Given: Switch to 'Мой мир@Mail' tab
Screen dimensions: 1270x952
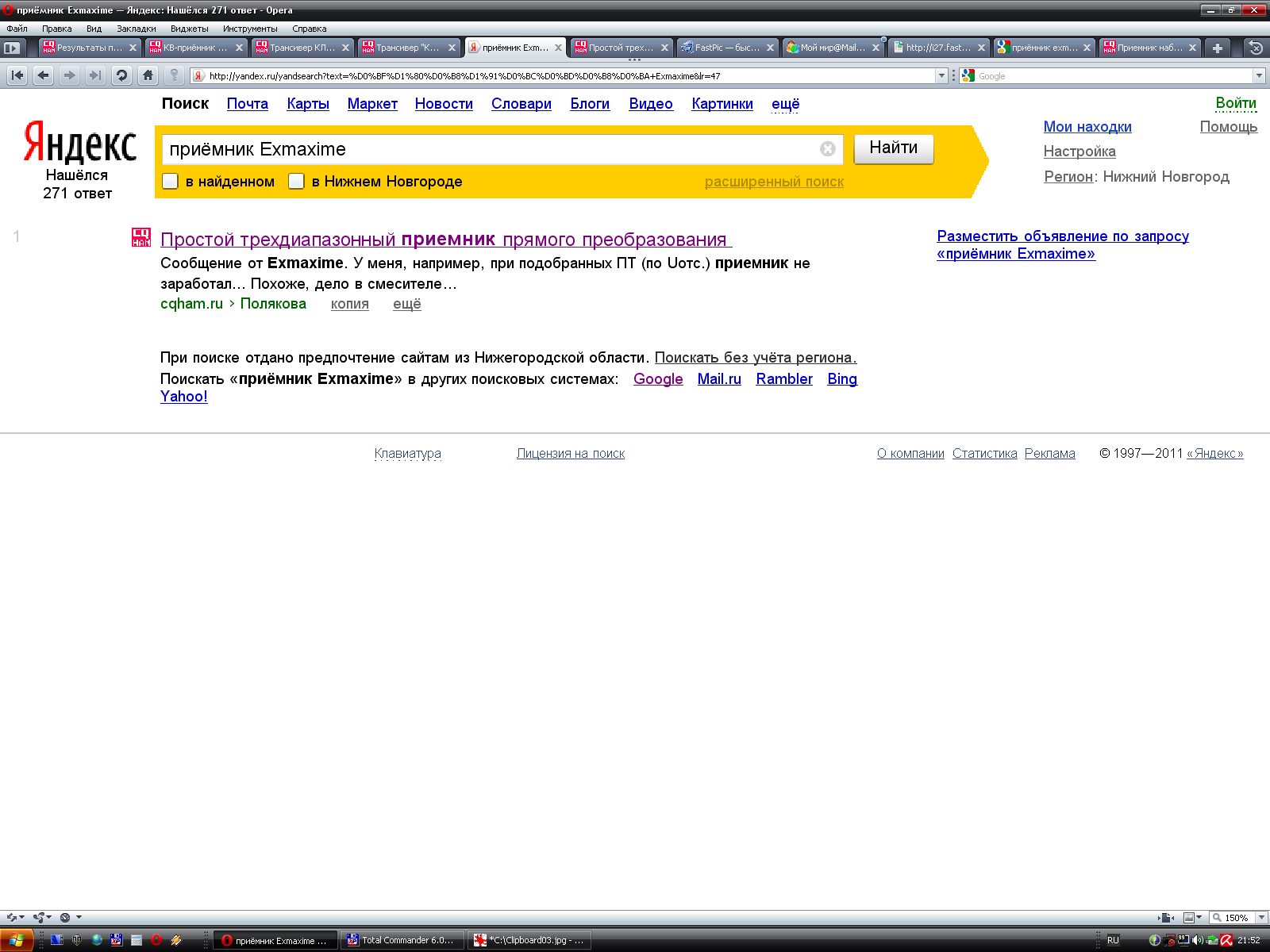Looking at the screenshot, I should click(x=833, y=48).
